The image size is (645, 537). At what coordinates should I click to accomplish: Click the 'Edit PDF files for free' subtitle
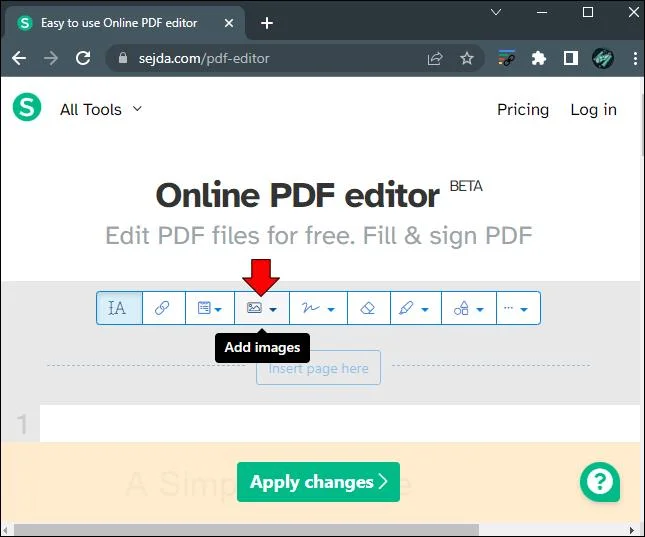point(319,236)
